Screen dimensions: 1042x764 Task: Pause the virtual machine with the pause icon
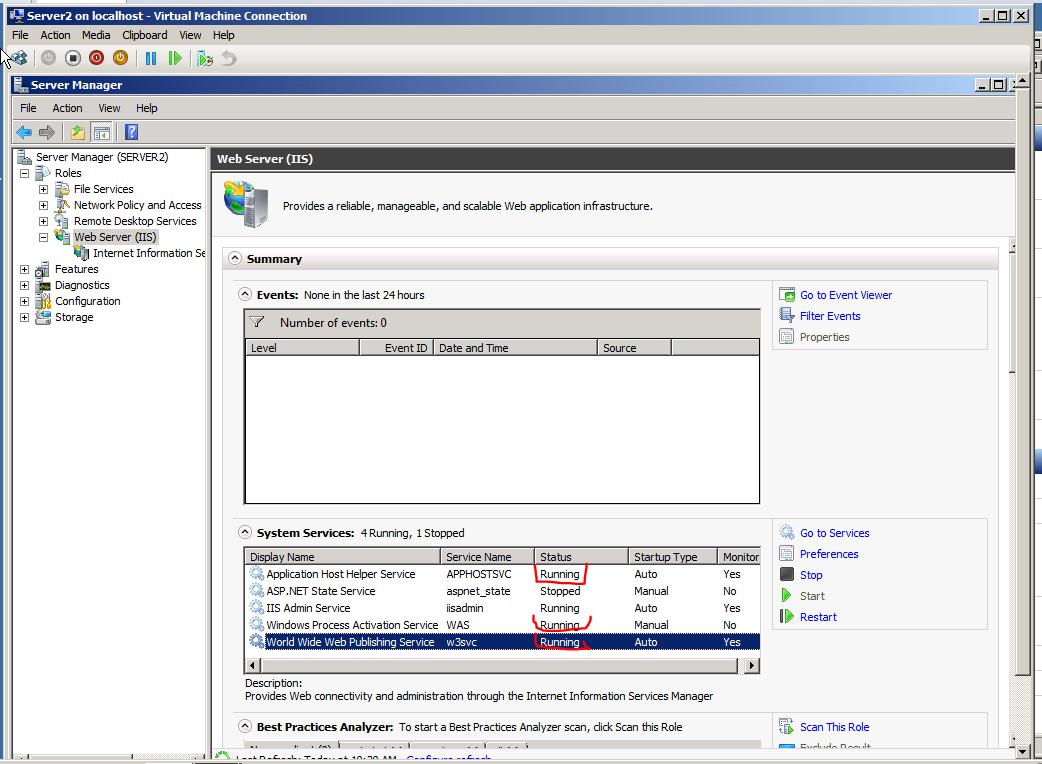click(151, 58)
